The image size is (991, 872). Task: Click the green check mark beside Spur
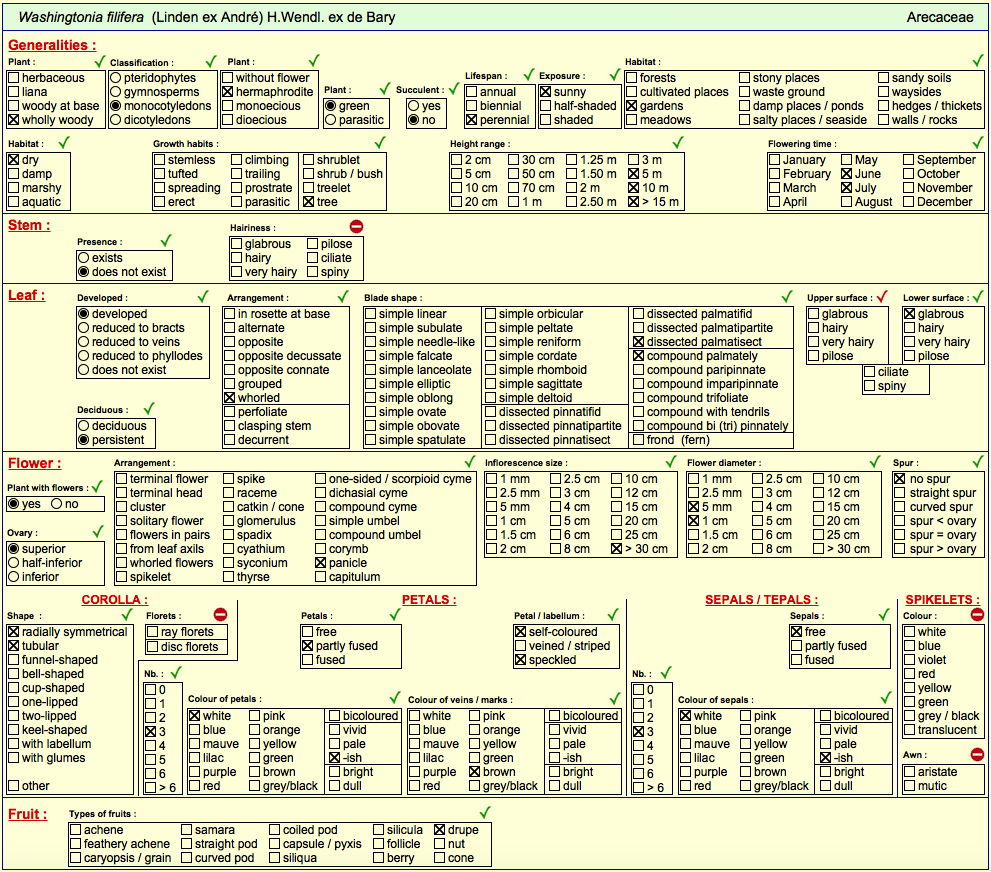(978, 461)
